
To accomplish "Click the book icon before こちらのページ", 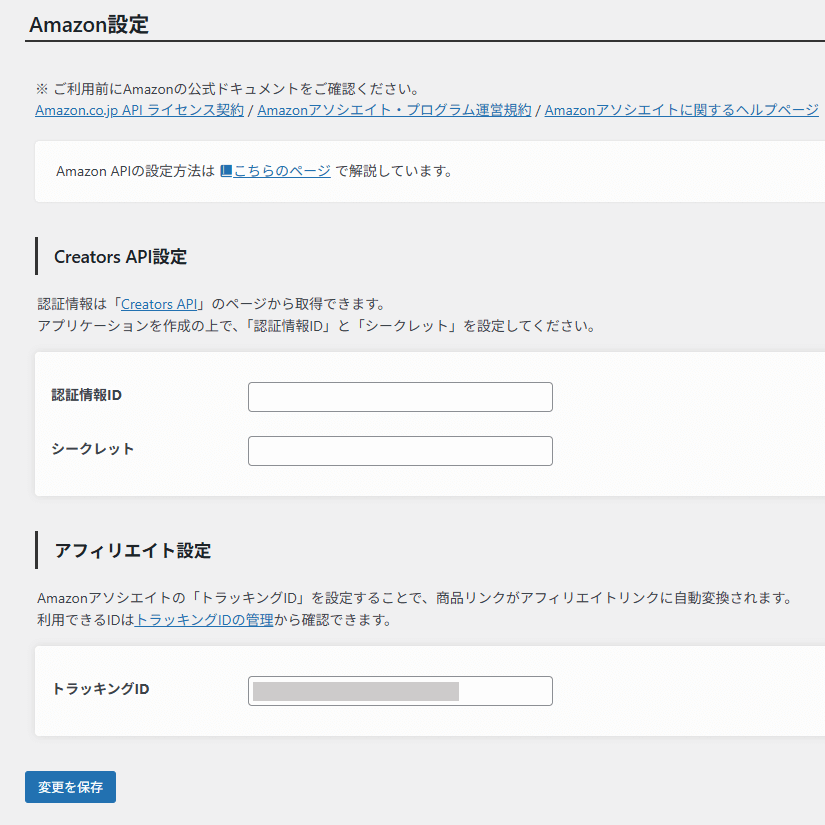I will click(x=225, y=170).
